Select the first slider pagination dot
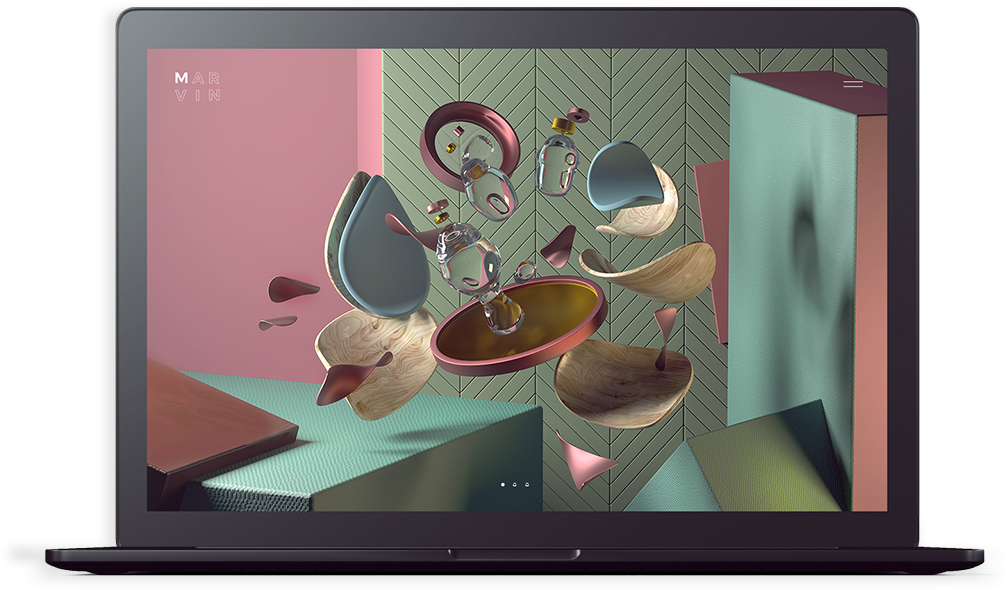This screenshot has height=590, width=1006. click(x=503, y=485)
